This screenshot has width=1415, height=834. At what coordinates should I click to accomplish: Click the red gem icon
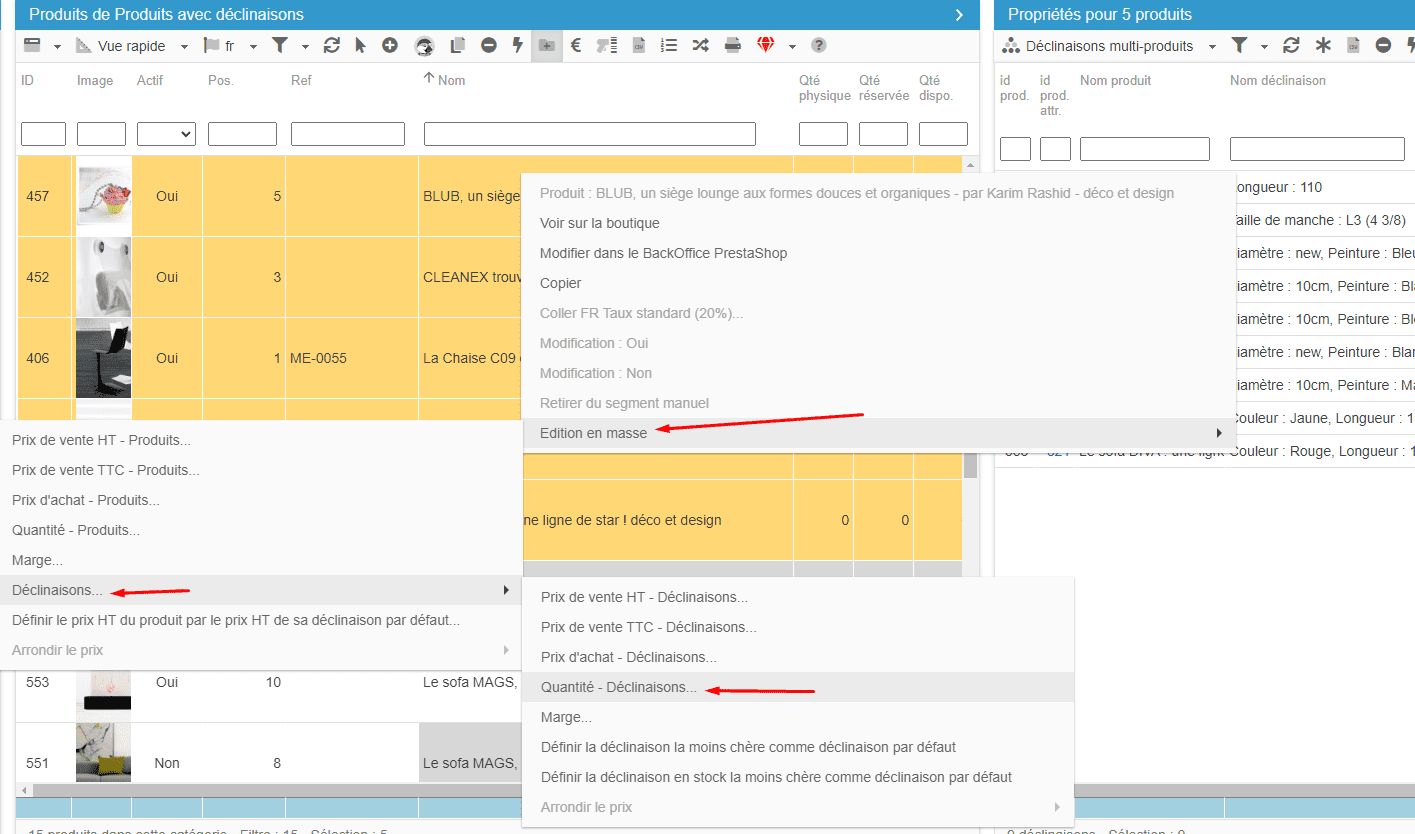pyautogui.click(x=766, y=46)
